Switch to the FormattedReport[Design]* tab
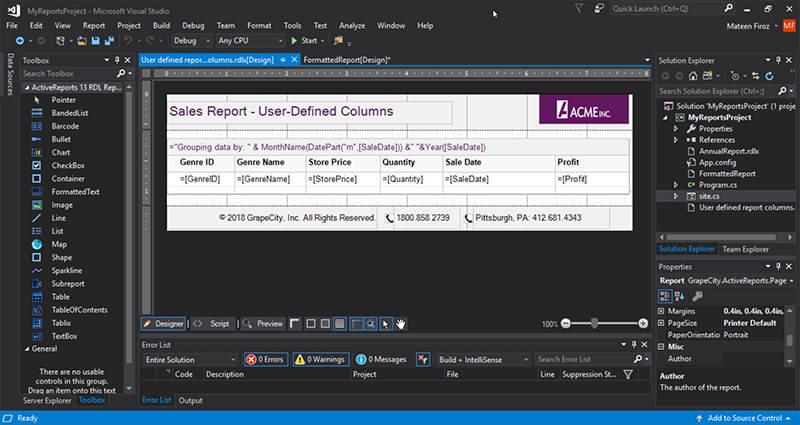This screenshot has height=425, width=800. coord(347,60)
